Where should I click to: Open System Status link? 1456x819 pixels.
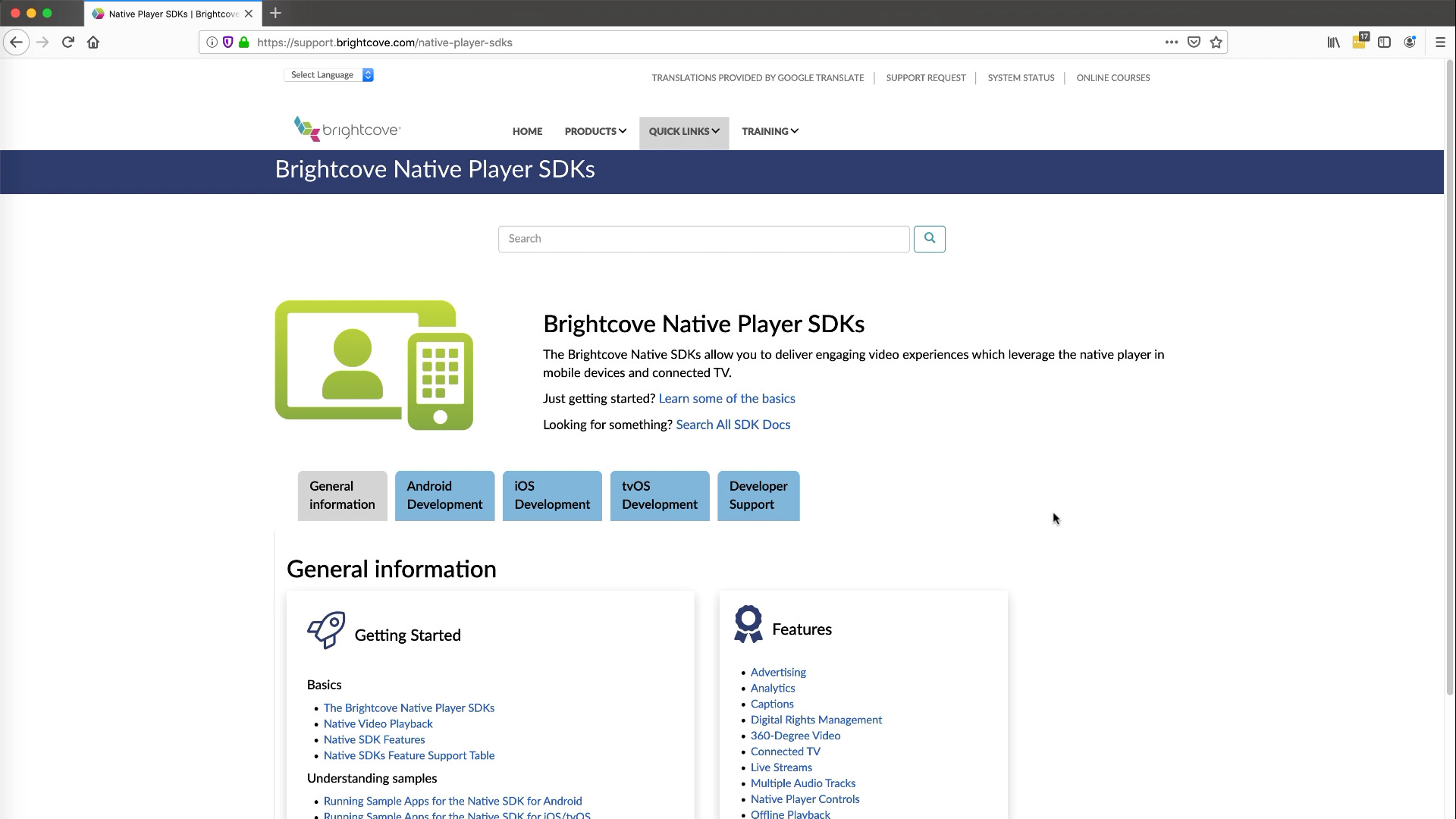tap(1021, 78)
